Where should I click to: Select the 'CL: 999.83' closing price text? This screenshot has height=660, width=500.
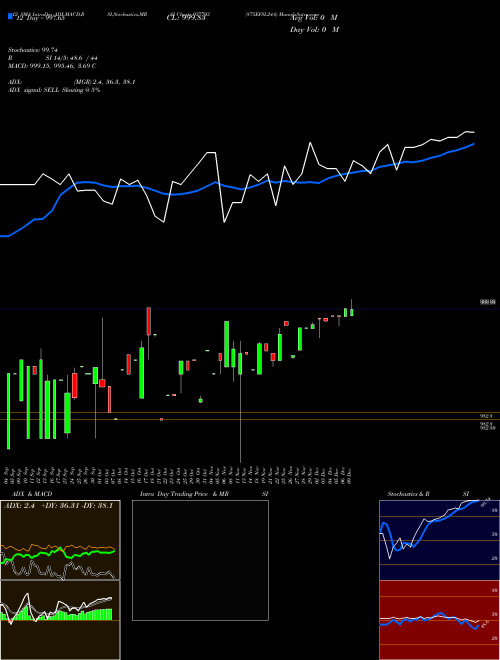[x=185, y=18]
